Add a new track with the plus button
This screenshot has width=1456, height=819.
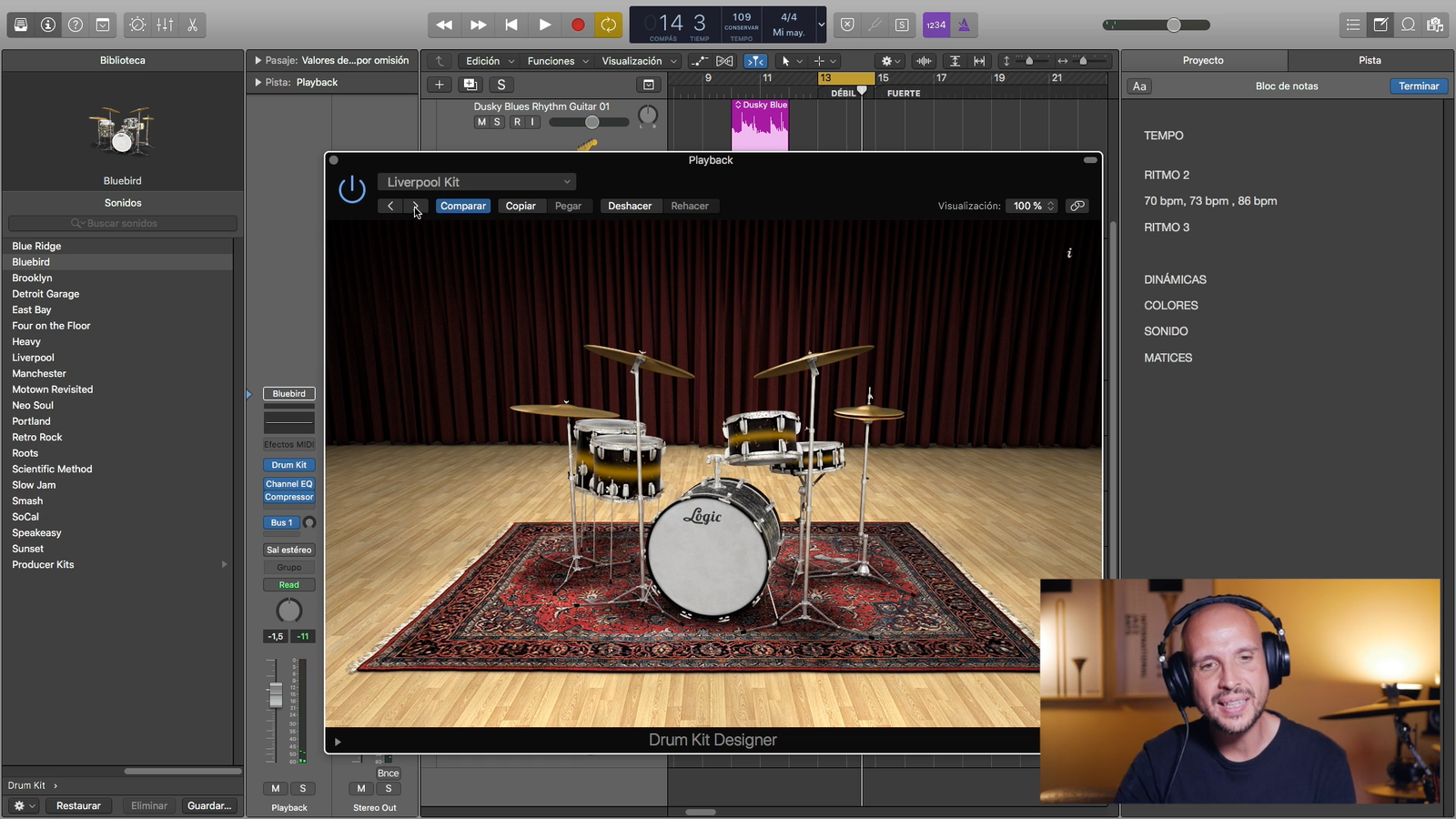click(439, 85)
